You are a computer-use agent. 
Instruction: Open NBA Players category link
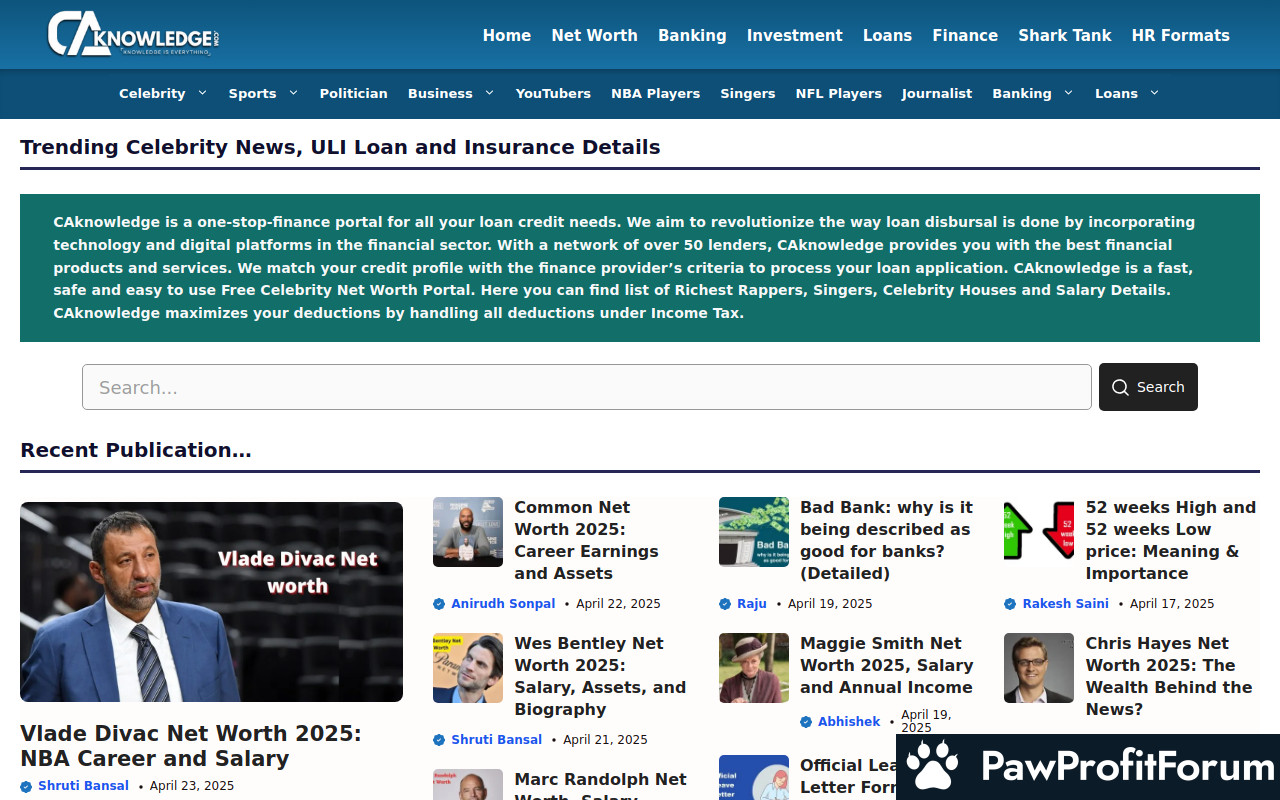click(x=655, y=93)
